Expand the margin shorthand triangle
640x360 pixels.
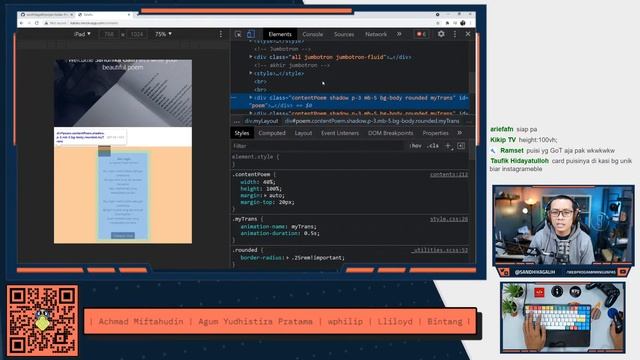[265, 196]
